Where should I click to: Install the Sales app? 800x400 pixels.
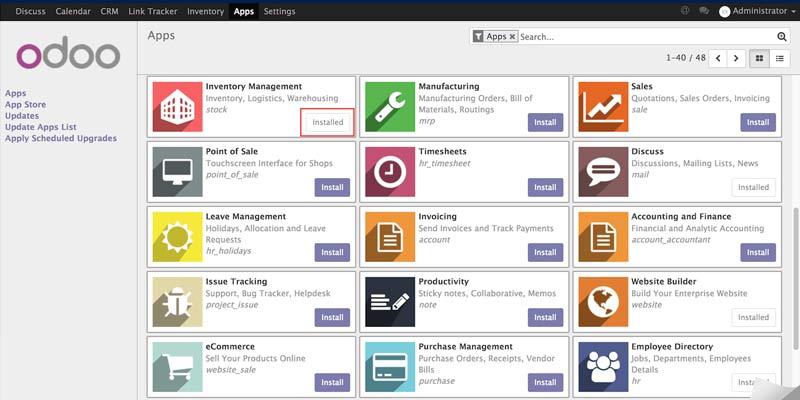pyautogui.click(x=758, y=122)
